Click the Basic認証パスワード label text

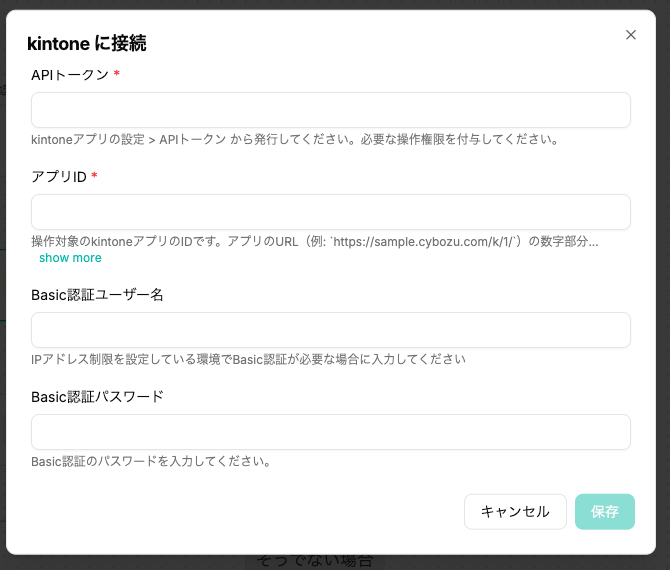click(x=97, y=397)
